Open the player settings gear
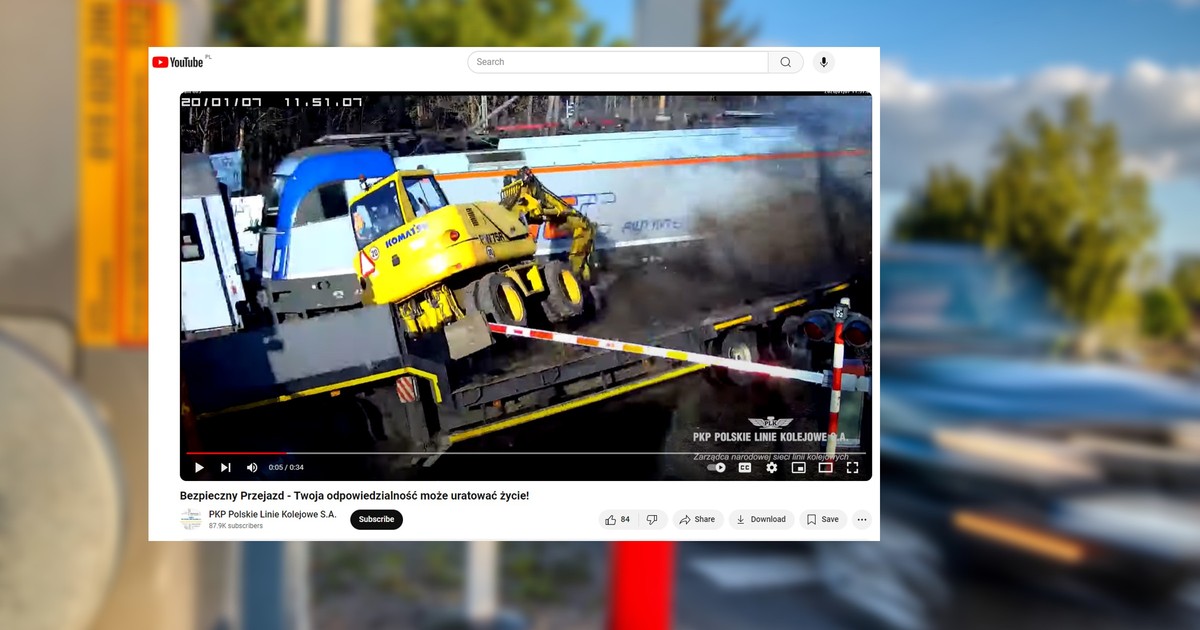 click(x=772, y=467)
